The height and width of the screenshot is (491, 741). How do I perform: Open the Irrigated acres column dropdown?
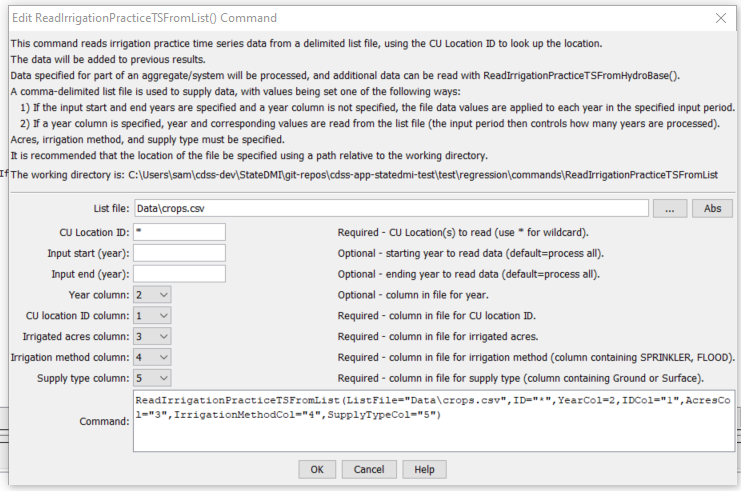(152, 336)
